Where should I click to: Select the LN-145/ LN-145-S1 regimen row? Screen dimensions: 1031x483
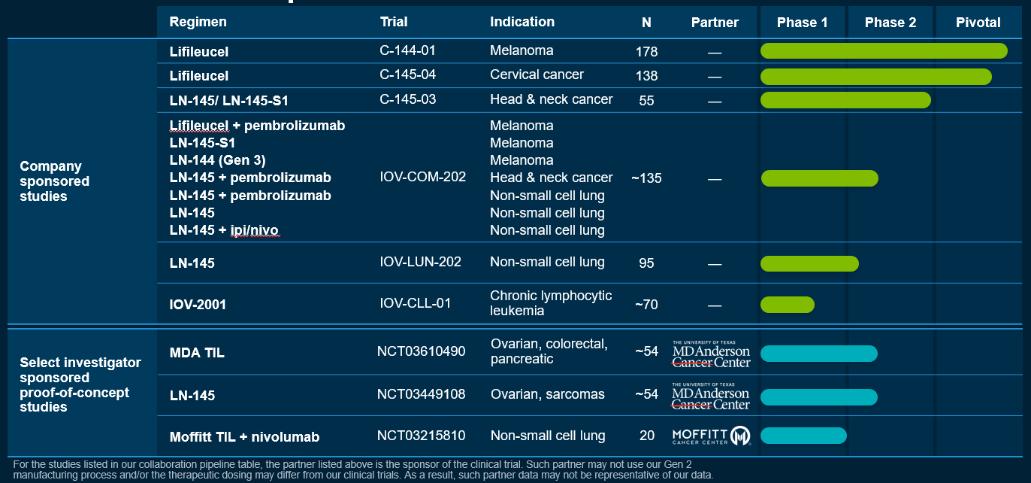pos(589,100)
